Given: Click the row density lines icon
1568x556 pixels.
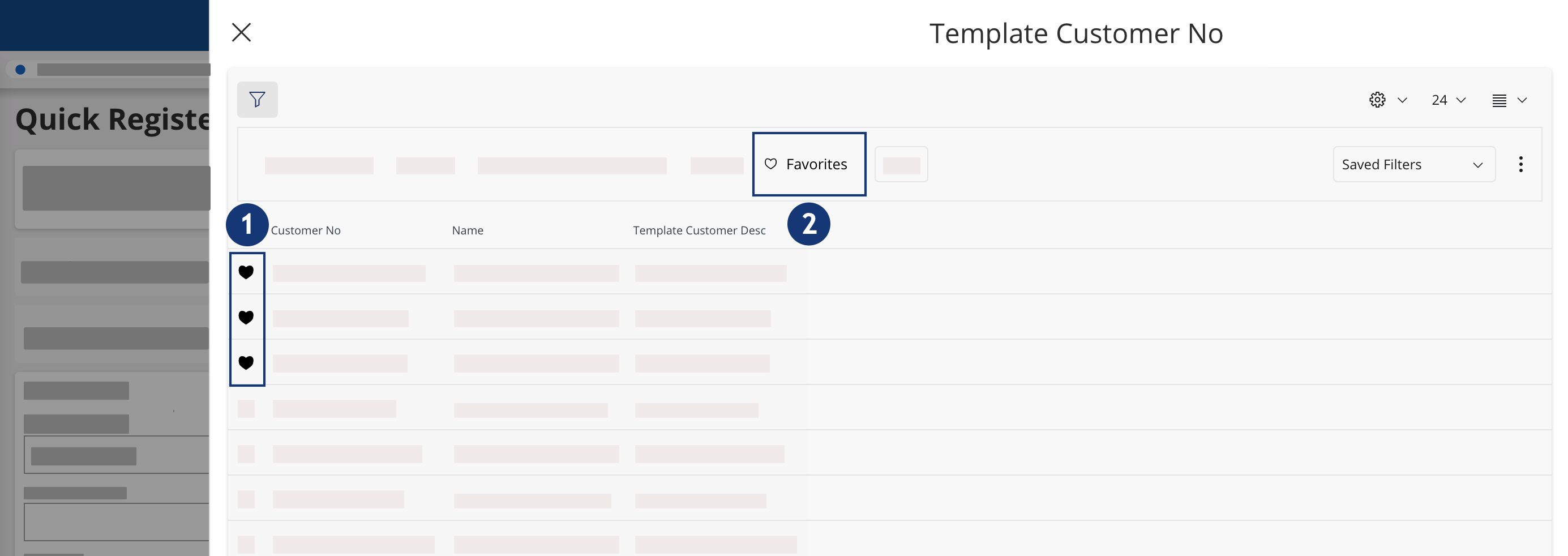Looking at the screenshot, I should (1498, 100).
